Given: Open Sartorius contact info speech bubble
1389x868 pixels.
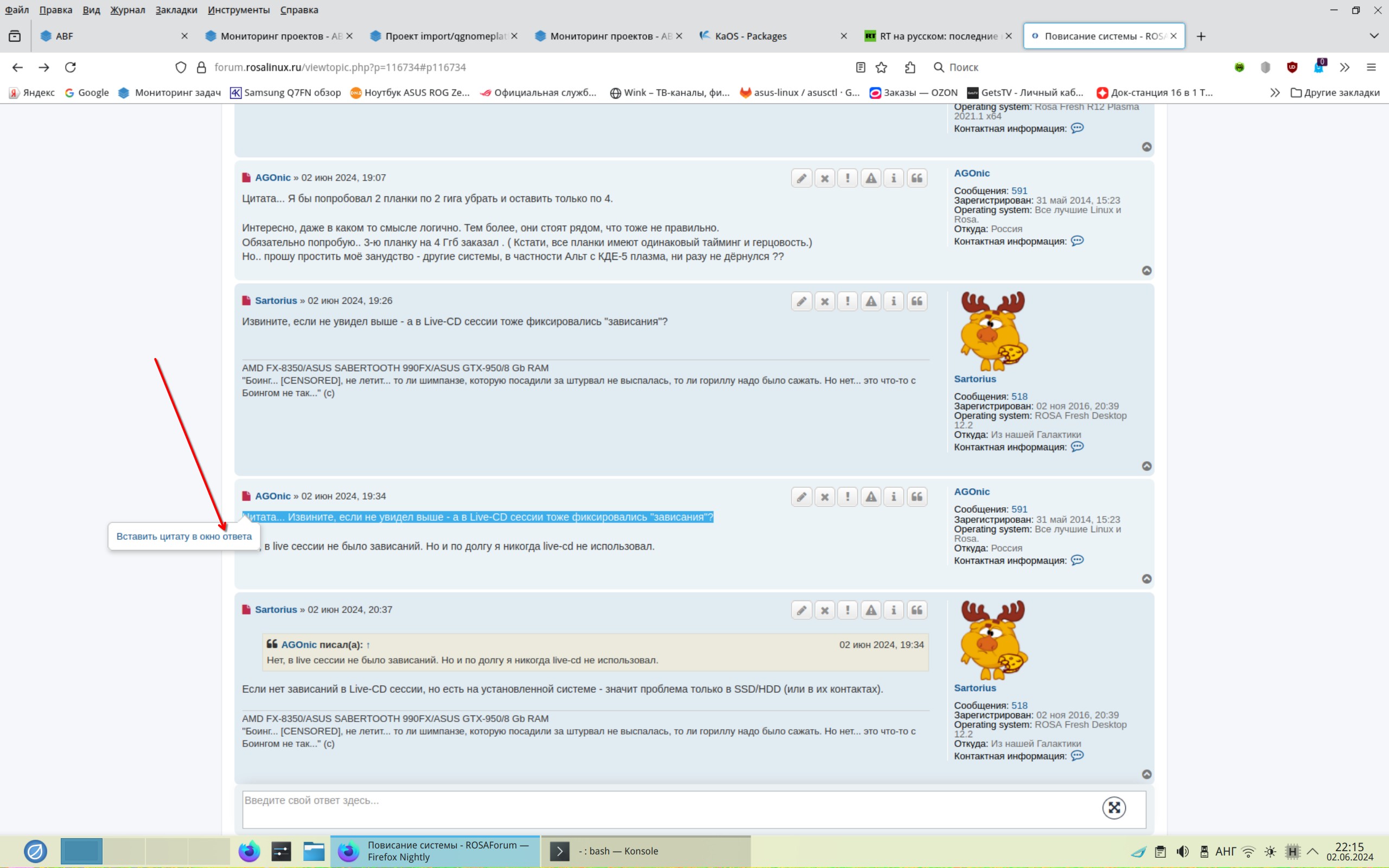Looking at the screenshot, I should tap(1078, 446).
